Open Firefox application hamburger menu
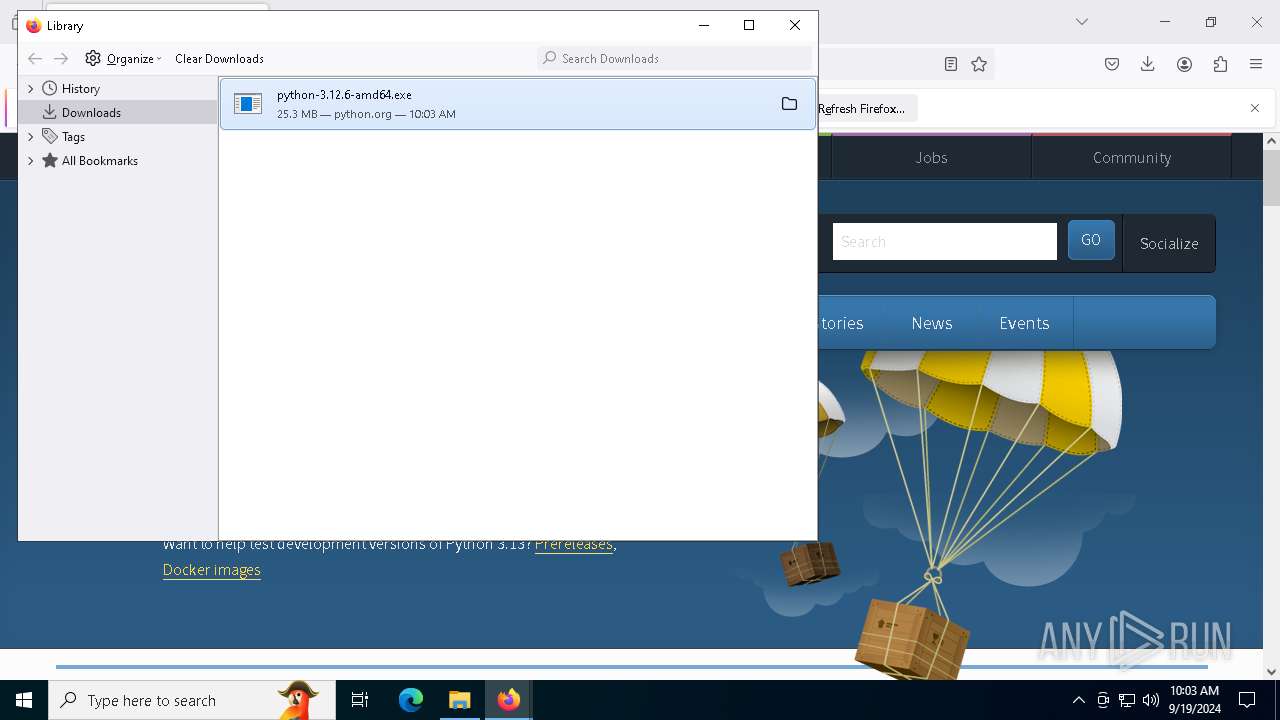The height and width of the screenshot is (720, 1280). click(x=1256, y=64)
